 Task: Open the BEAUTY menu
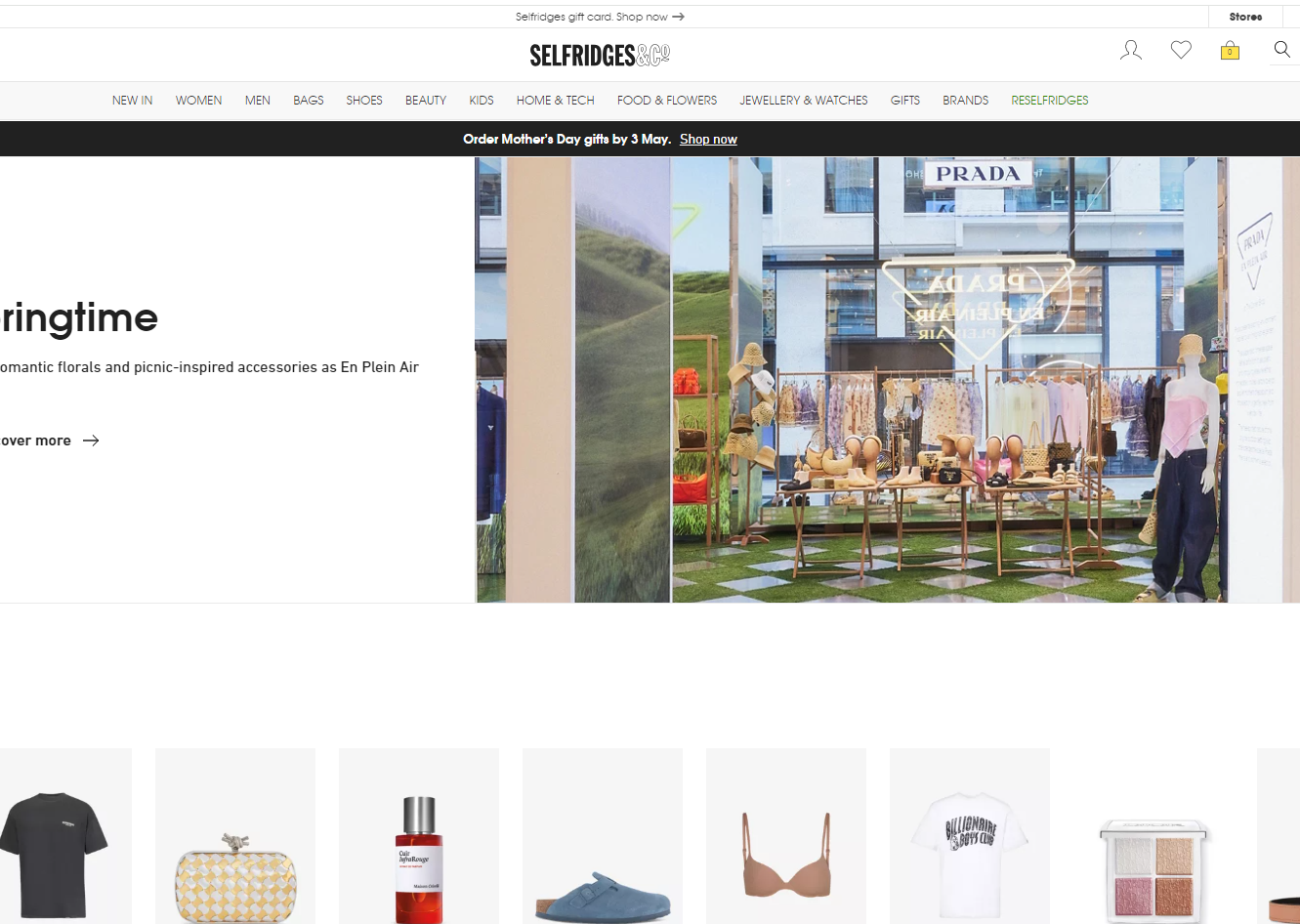pyautogui.click(x=426, y=101)
